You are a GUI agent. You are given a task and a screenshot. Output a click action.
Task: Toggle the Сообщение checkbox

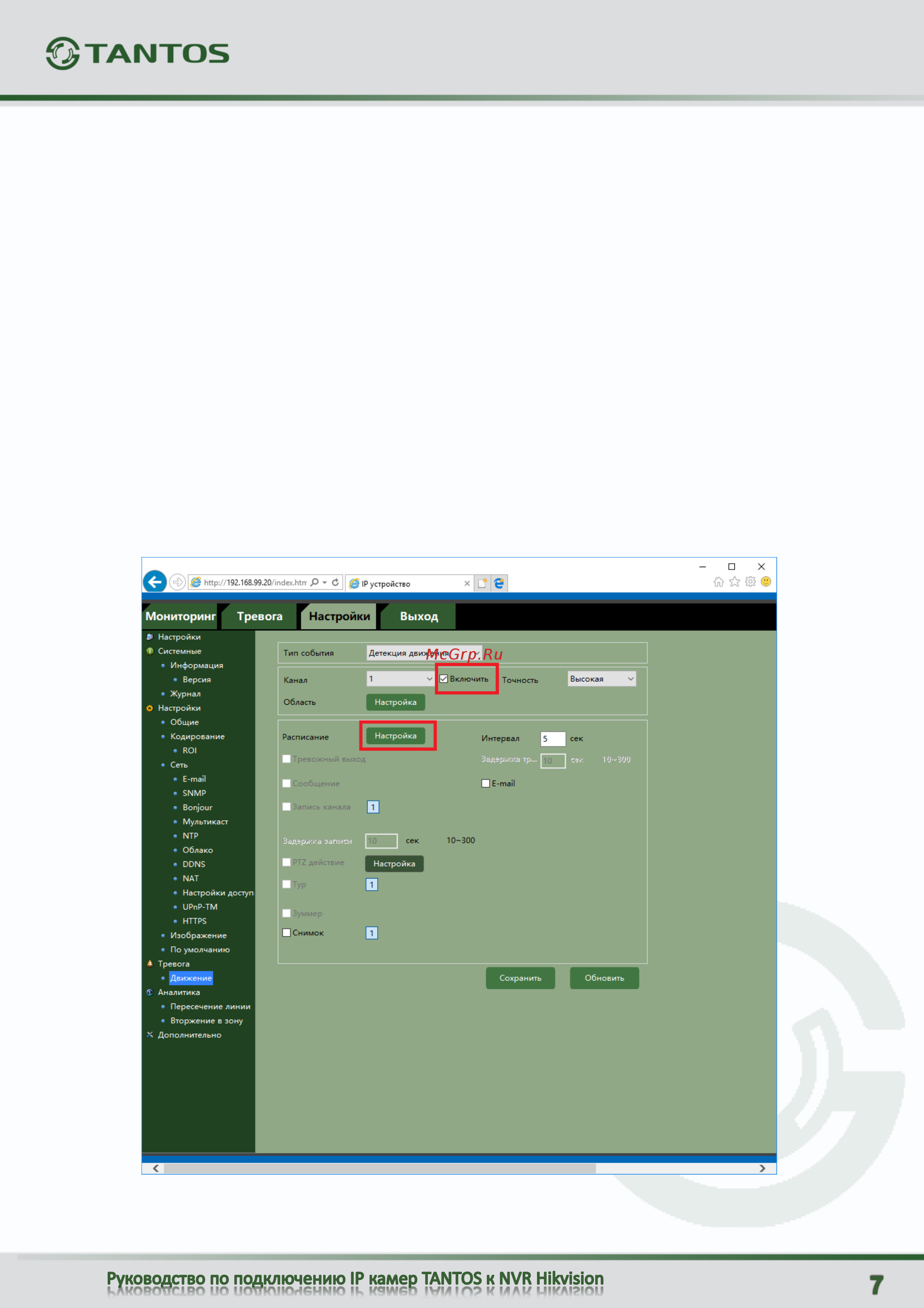click(286, 783)
